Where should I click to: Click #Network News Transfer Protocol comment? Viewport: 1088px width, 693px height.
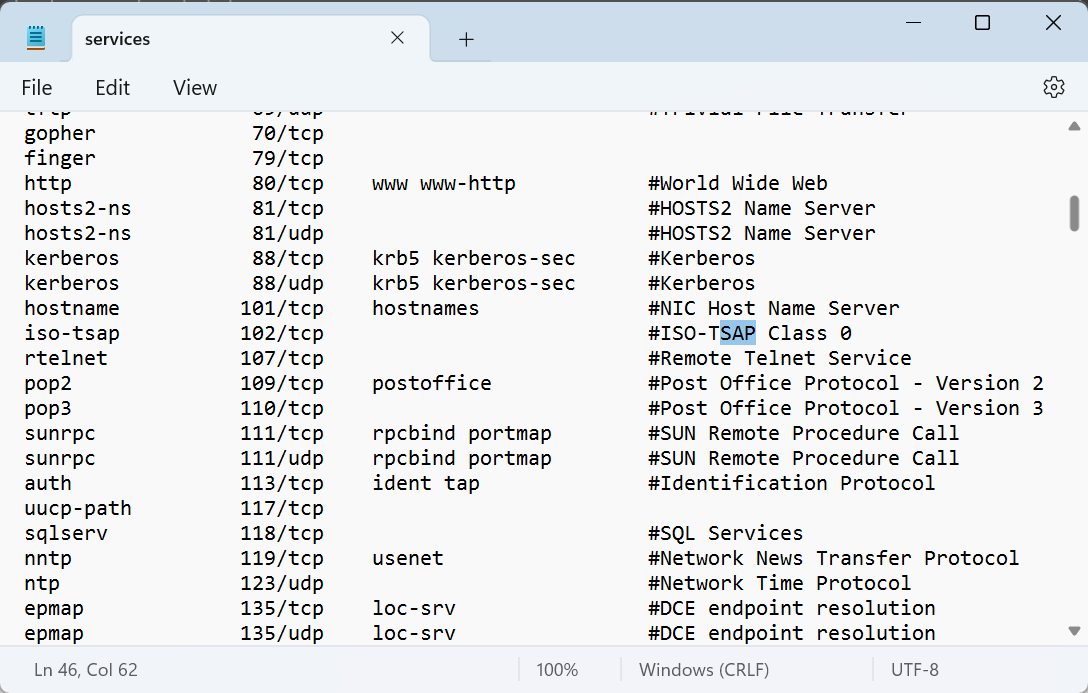coord(833,558)
